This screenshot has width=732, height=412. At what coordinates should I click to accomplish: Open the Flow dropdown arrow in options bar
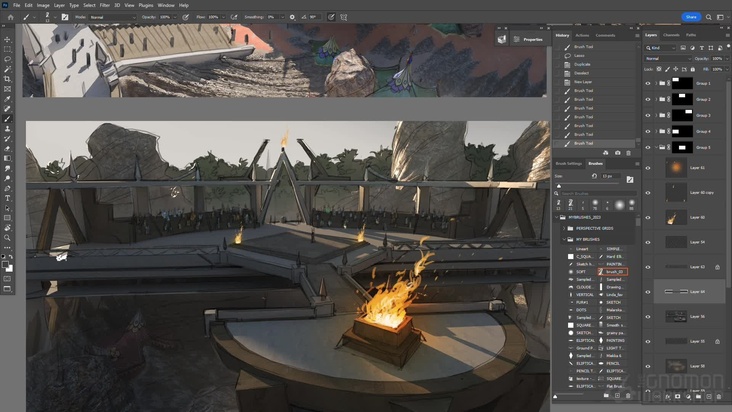coord(223,17)
